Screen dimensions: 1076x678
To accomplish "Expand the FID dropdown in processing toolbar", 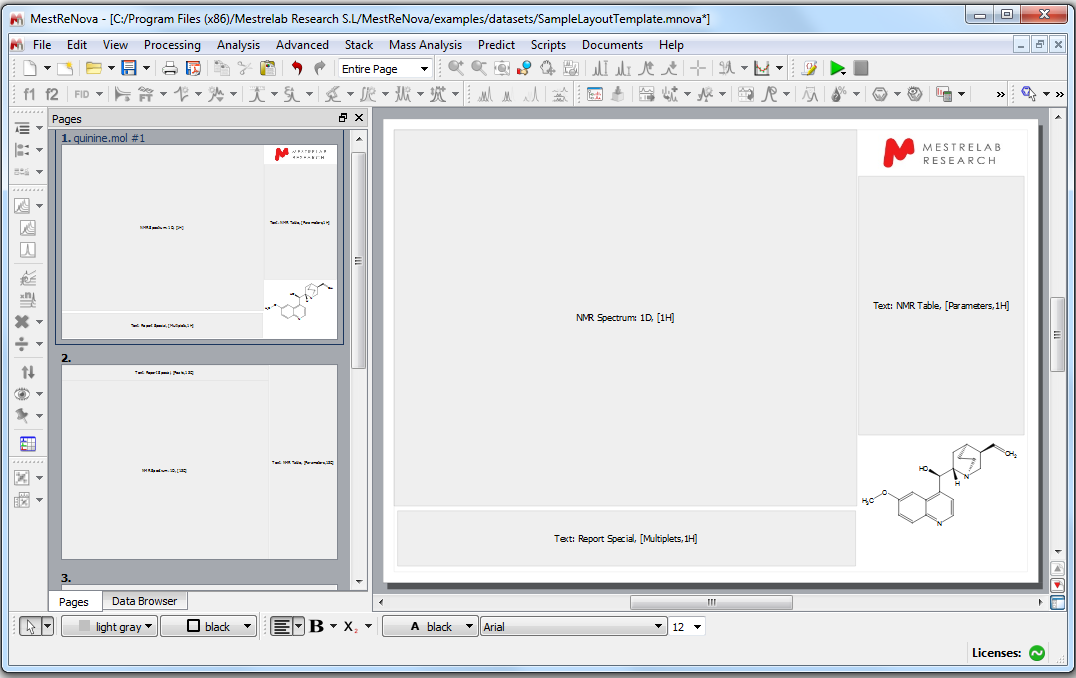I will [100, 94].
